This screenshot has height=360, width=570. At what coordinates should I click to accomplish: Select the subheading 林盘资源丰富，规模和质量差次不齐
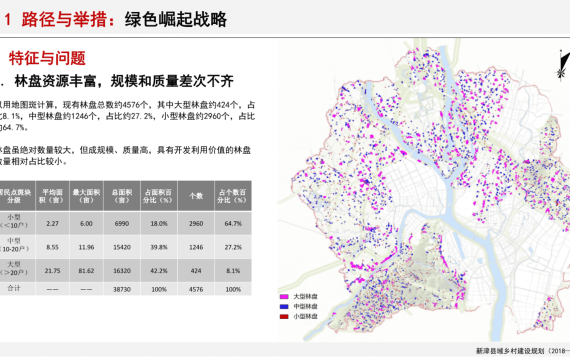(124, 81)
